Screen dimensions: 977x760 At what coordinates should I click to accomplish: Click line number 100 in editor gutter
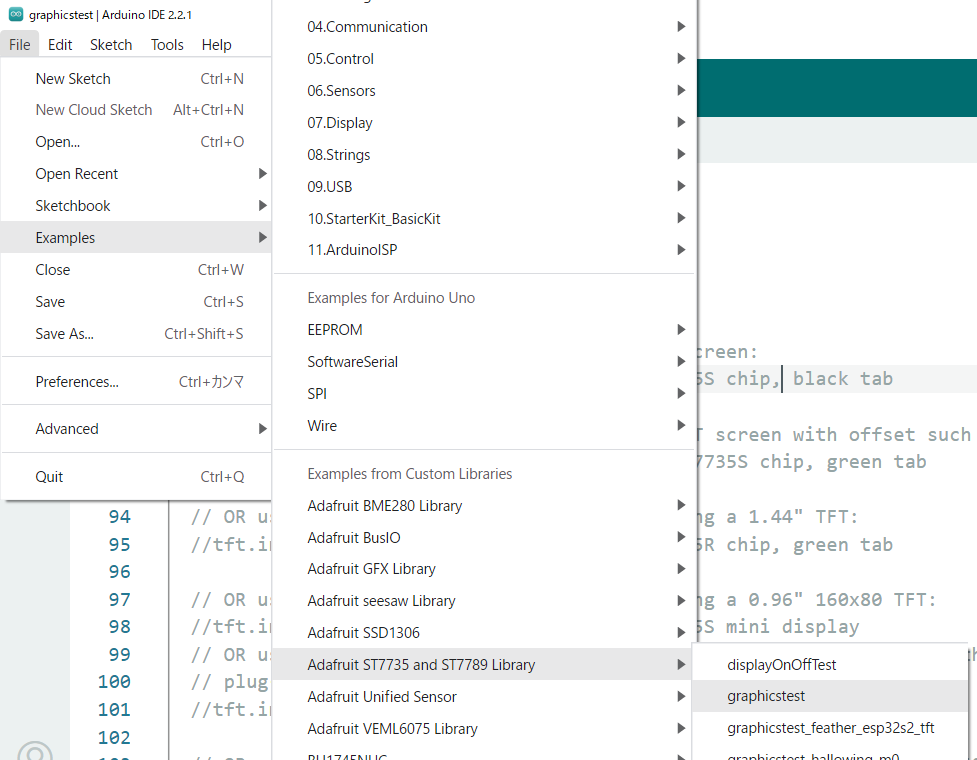[114, 682]
